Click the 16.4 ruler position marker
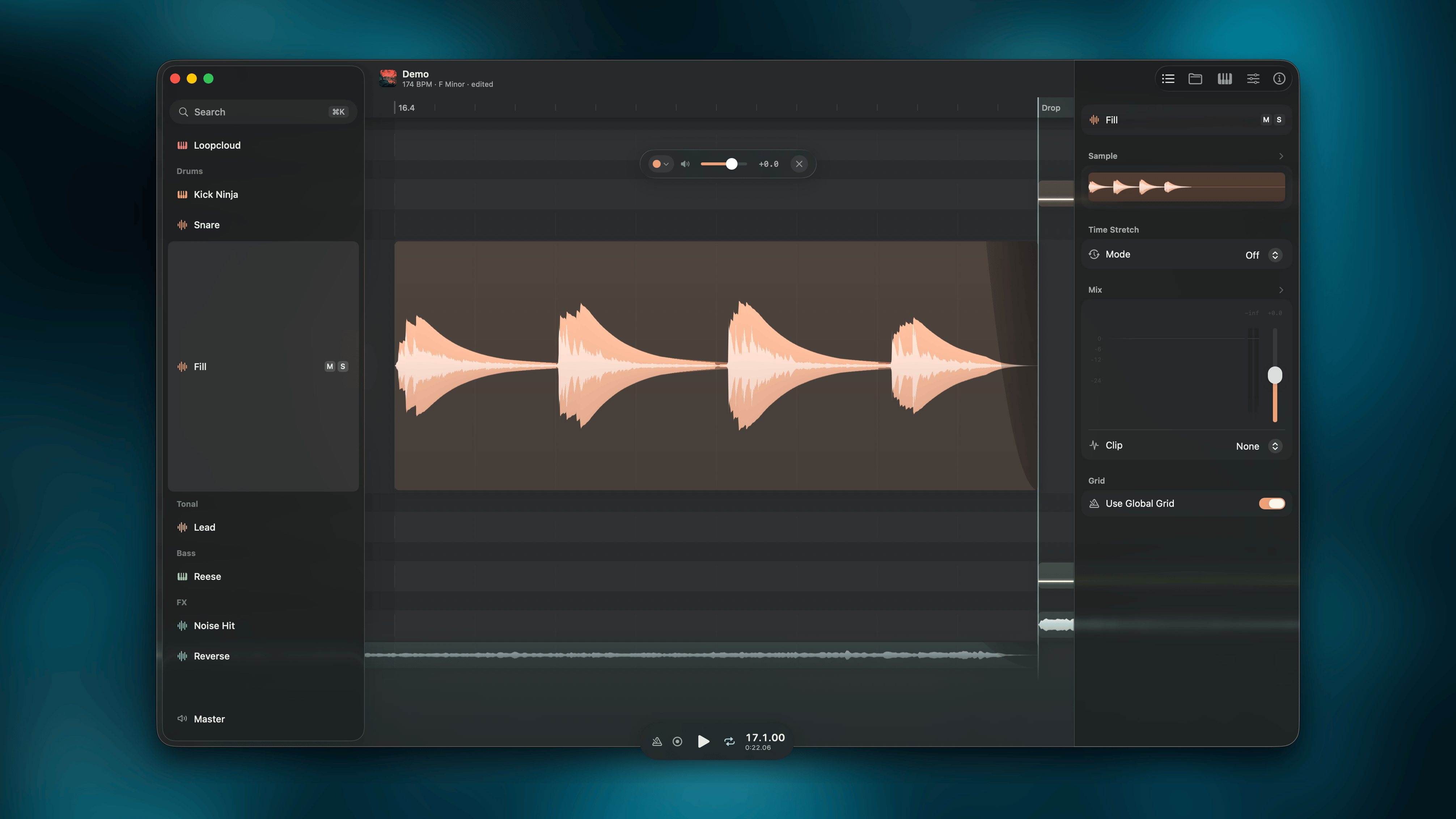 [406, 108]
